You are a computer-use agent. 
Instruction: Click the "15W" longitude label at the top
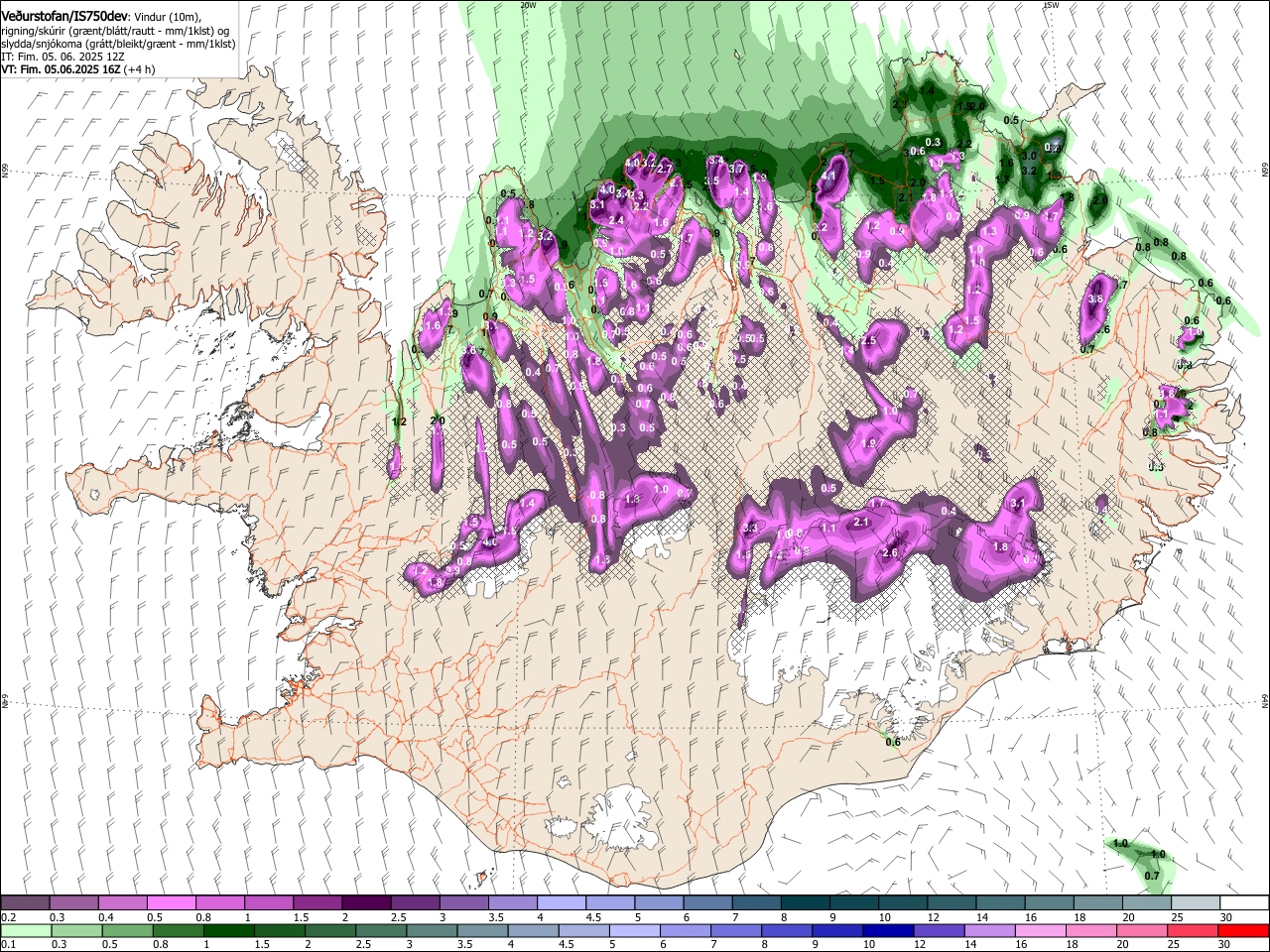1051,5
